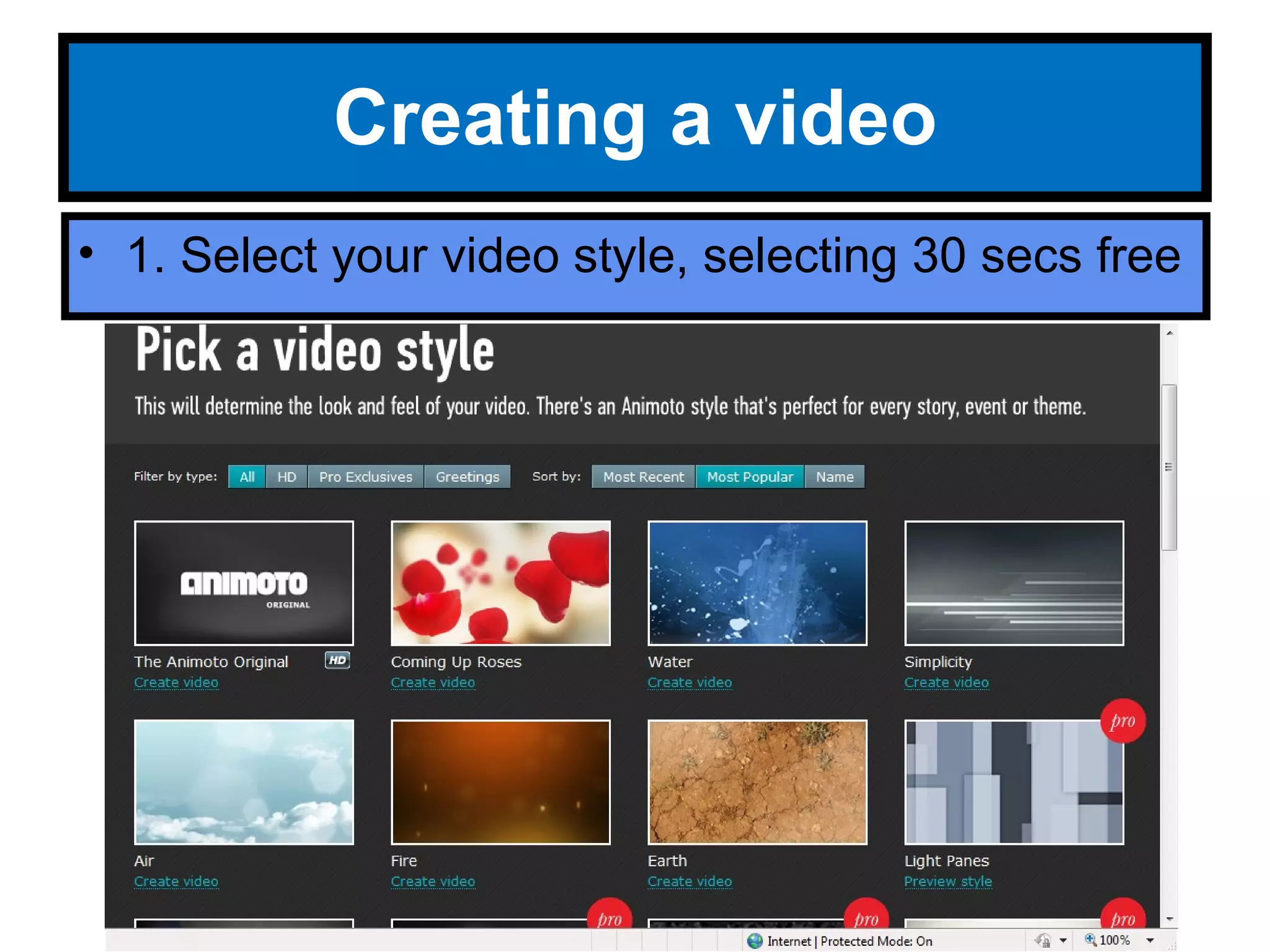Click the 100% zoom value
Viewport: 1270px width, 952px height.
point(1115,940)
